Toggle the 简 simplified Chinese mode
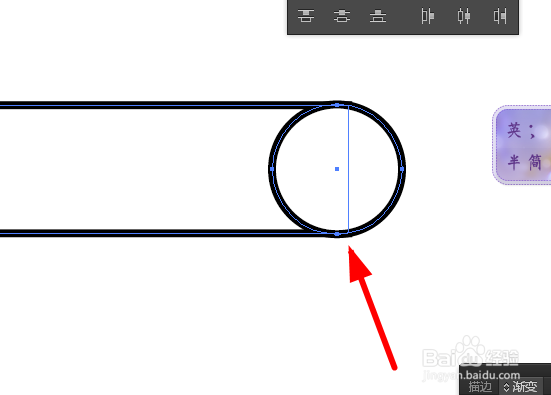This screenshot has width=551, height=395. pyautogui.click(x=535, y=162)
